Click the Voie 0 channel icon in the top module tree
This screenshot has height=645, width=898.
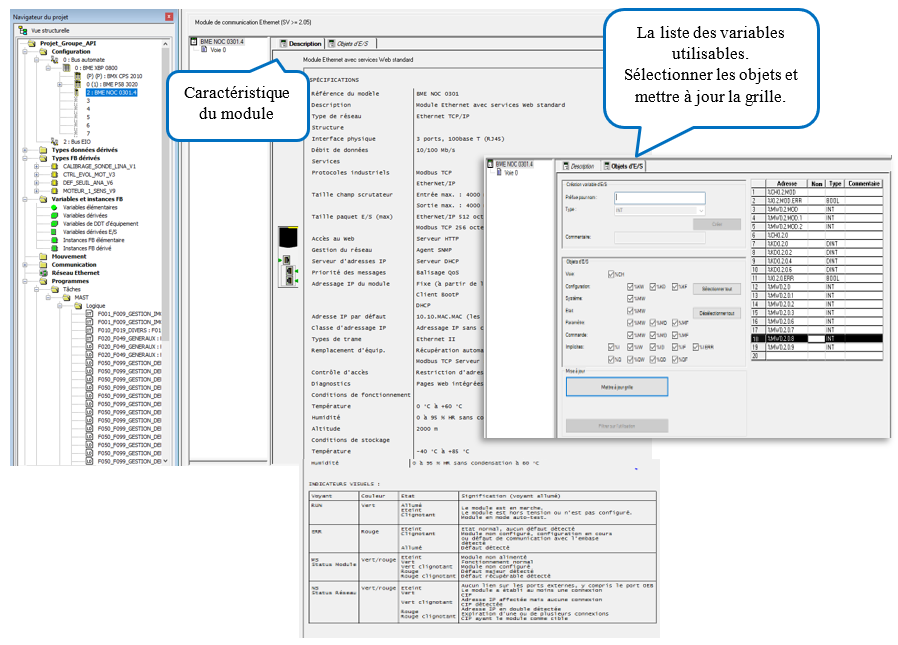205,50
